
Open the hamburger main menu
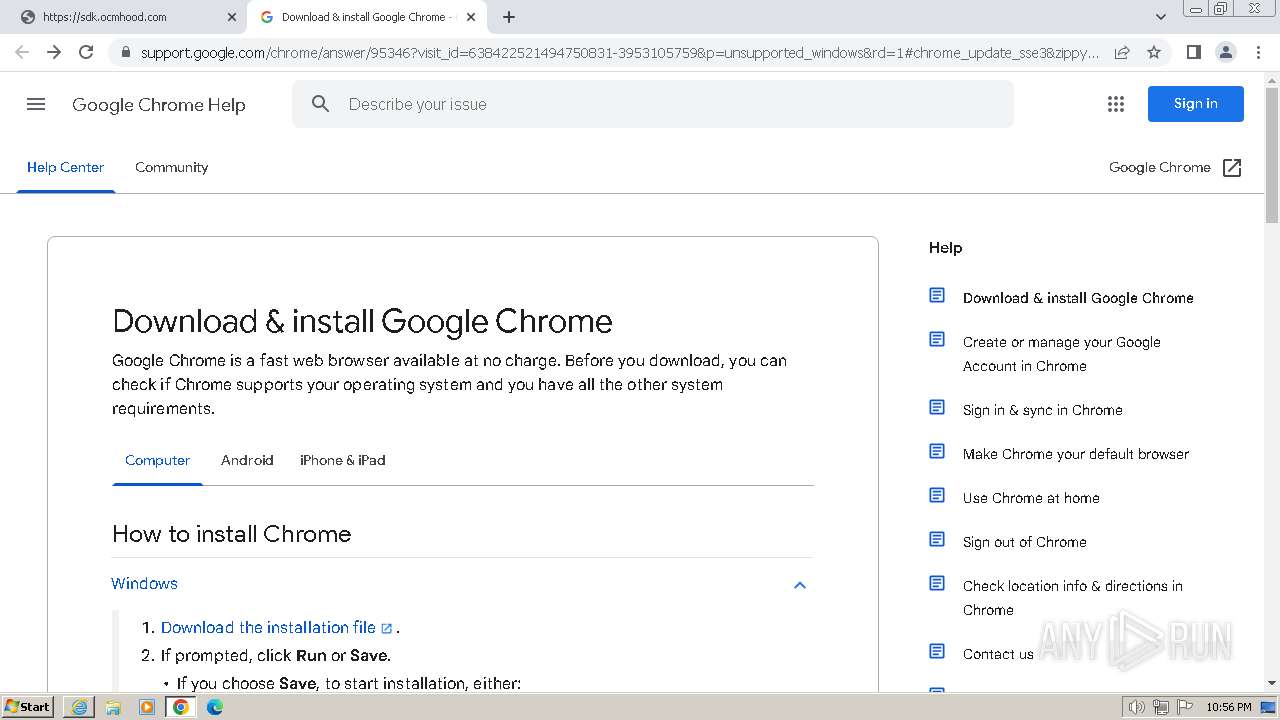[x=36, y=104]
